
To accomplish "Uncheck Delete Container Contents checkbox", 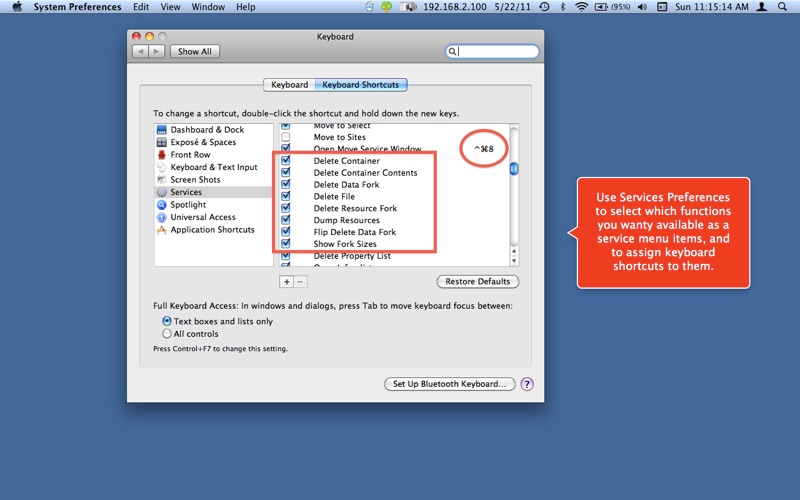I will click(x=286, y=172).
